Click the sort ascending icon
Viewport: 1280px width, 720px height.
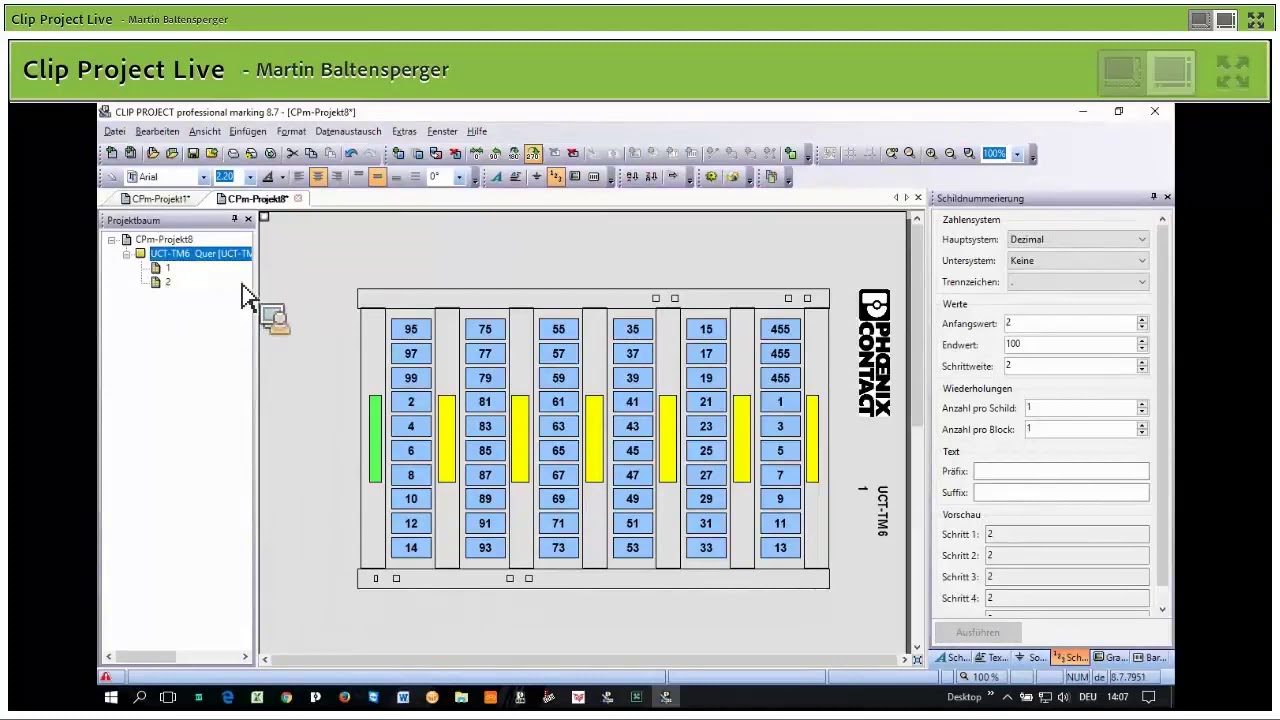point(632,177)
